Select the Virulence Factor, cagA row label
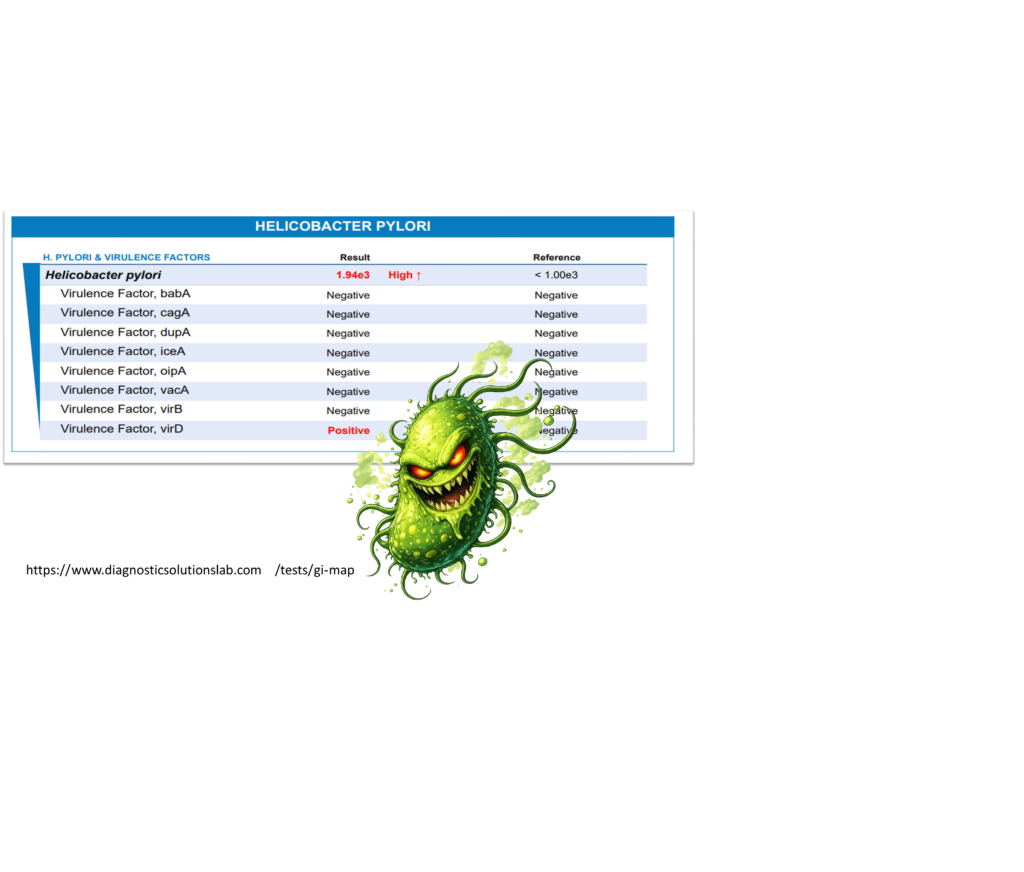The height and width of the screenshot is (872, 1024). tap(125, 313)
